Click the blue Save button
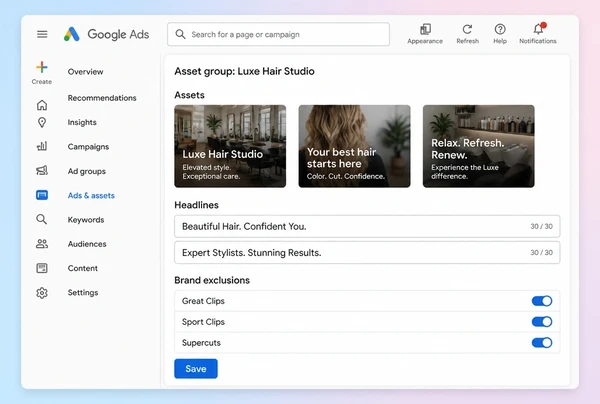 pos(196,369)
